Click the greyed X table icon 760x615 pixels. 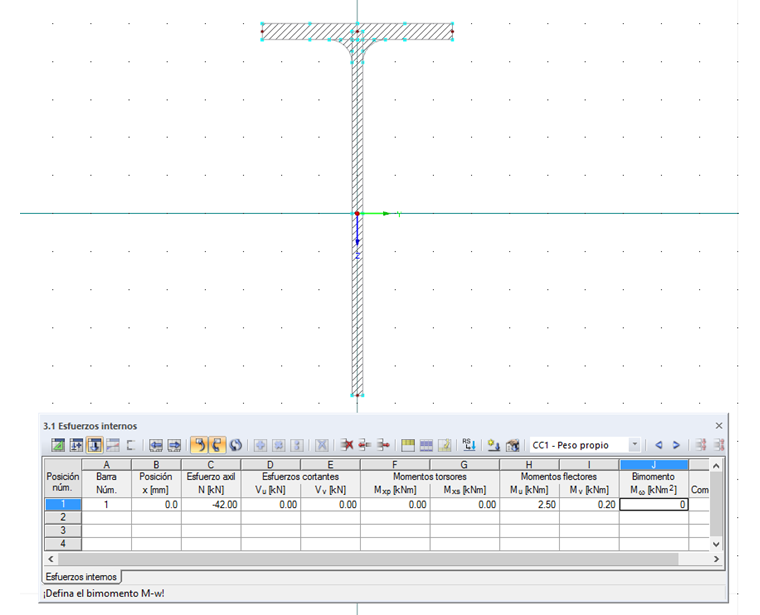point(322,445)
